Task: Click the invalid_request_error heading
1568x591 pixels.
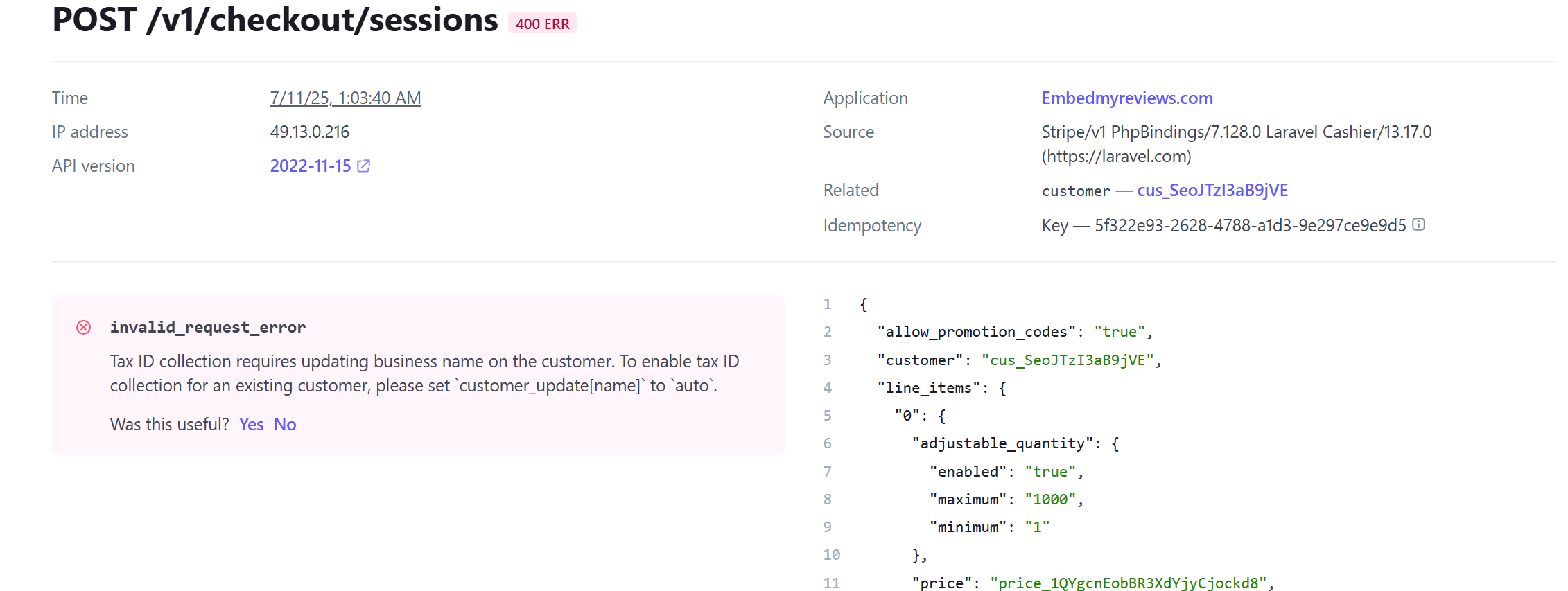Action: (208, 327)
